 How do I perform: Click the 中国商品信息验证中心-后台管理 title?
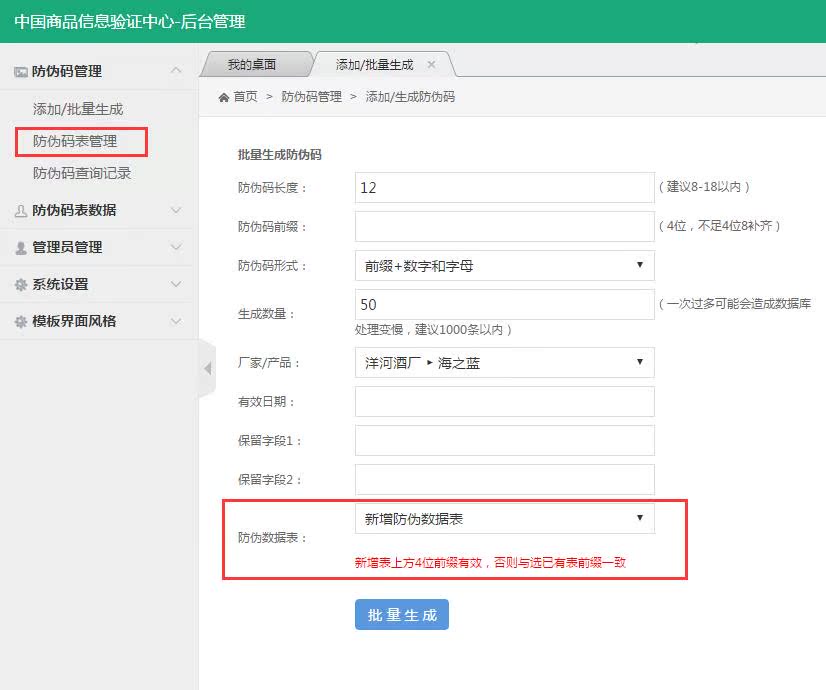(x=130, y=22)
